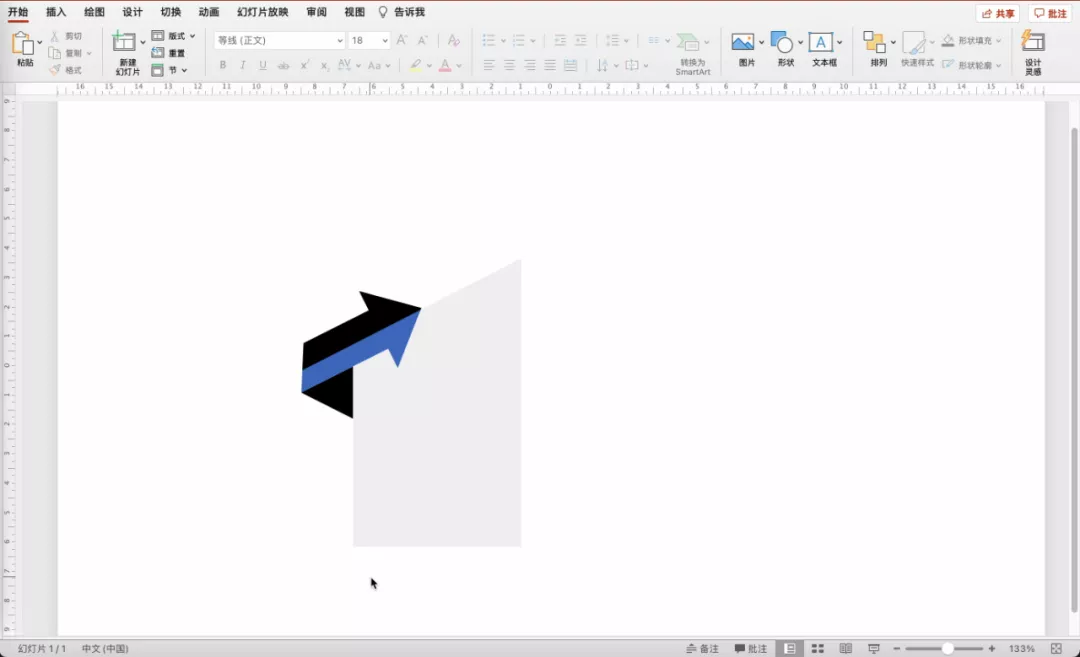Toggle italic formatting
The height and width of the screenshot is (657, 1080).
pyautogui.click(x=242, y=65)
